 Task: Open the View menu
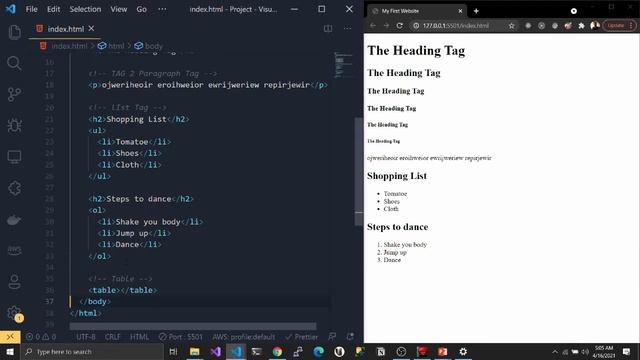pyautogui.click(x=118, y=9)
